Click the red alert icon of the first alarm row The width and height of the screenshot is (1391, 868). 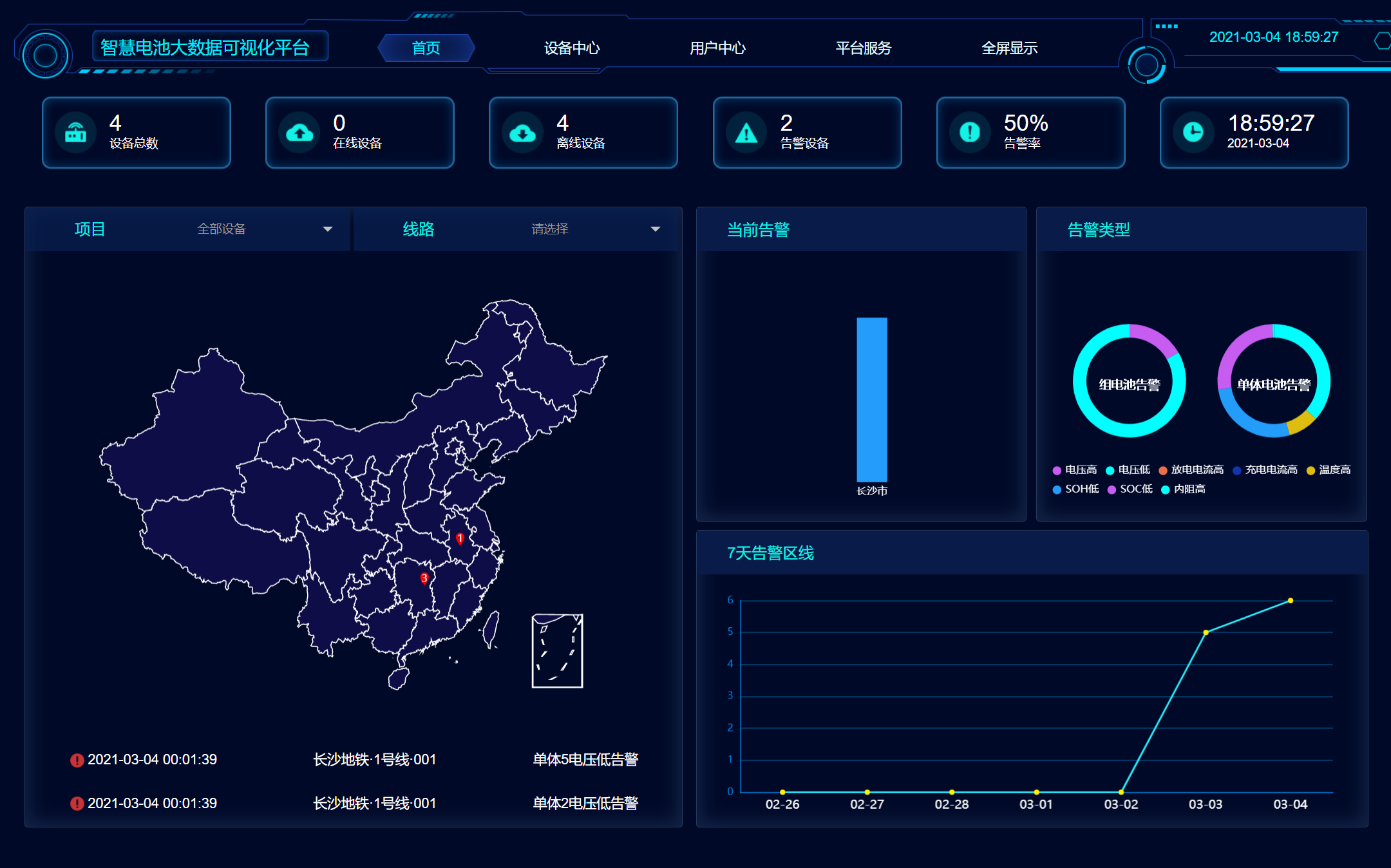[x=77, y=760]
